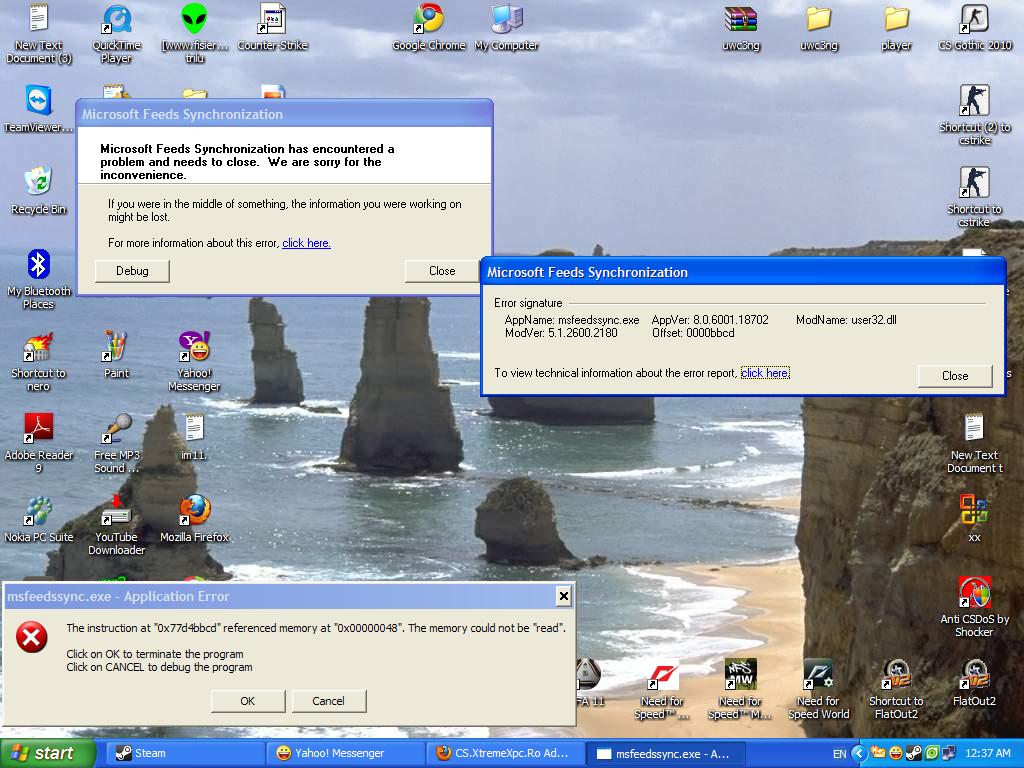Click ModName: user32.dll text
Viewport: 1024px width, 768px height.
[x=846, y=320]
